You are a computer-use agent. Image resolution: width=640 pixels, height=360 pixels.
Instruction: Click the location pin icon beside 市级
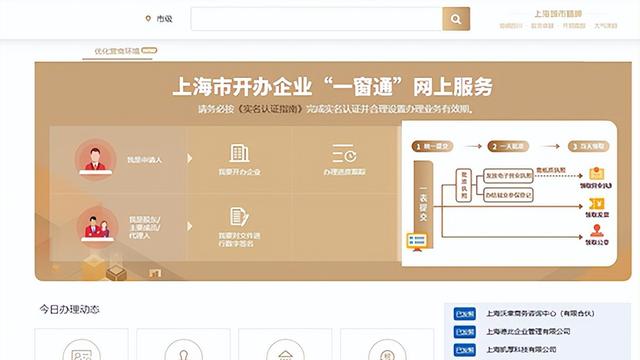[x=148, y=18]
